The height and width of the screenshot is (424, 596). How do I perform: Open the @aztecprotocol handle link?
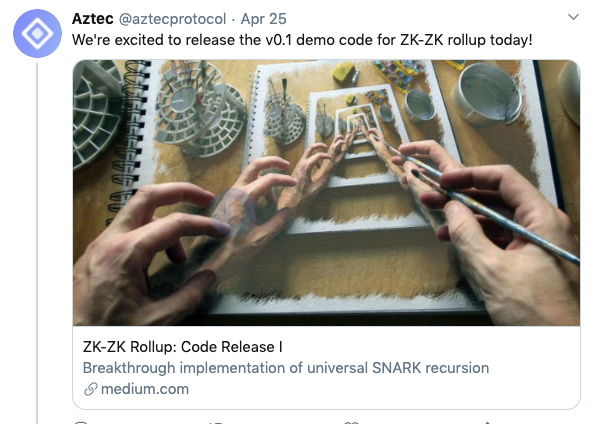click(x=173, y=19)
